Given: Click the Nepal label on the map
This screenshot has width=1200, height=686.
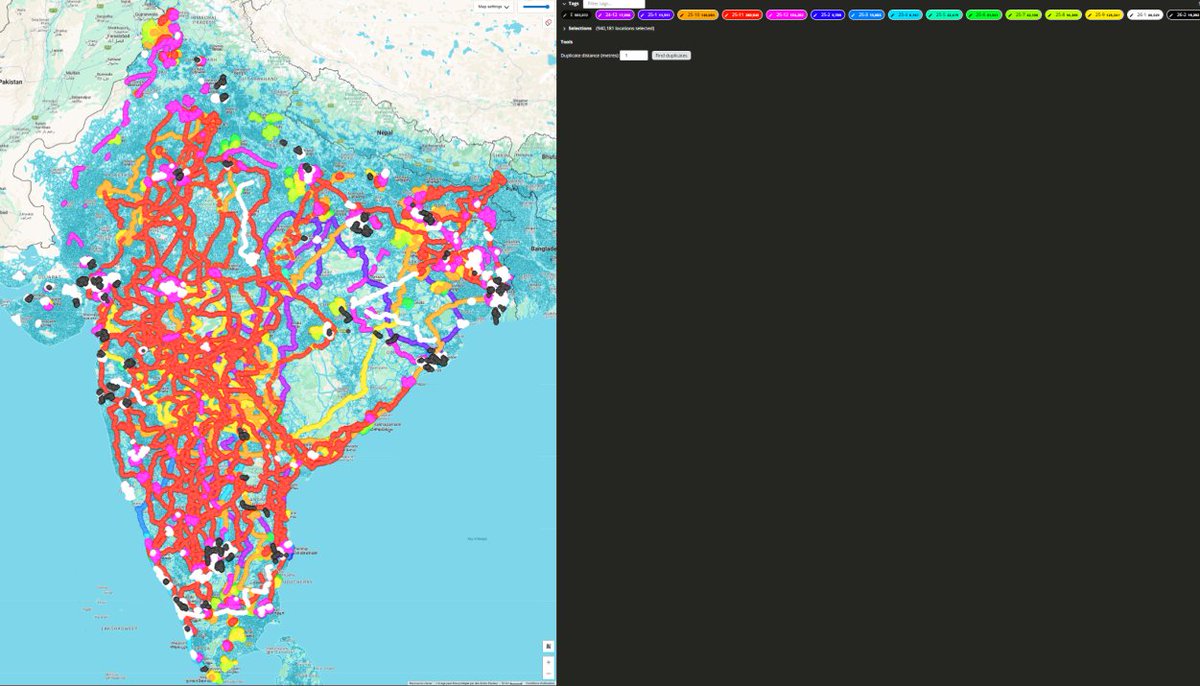Looking at the screenshot, I should coord(385,132).
